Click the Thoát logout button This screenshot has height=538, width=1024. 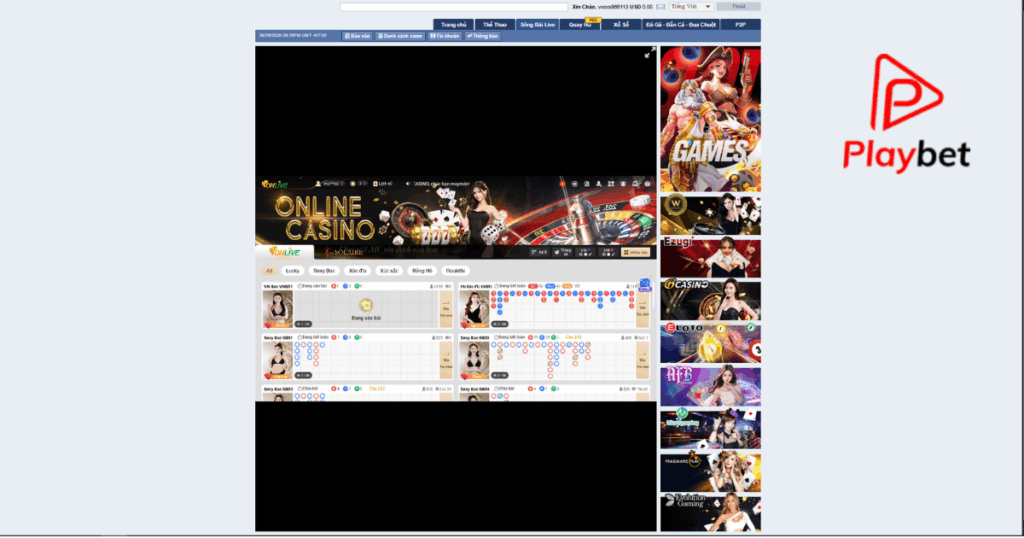739,7
